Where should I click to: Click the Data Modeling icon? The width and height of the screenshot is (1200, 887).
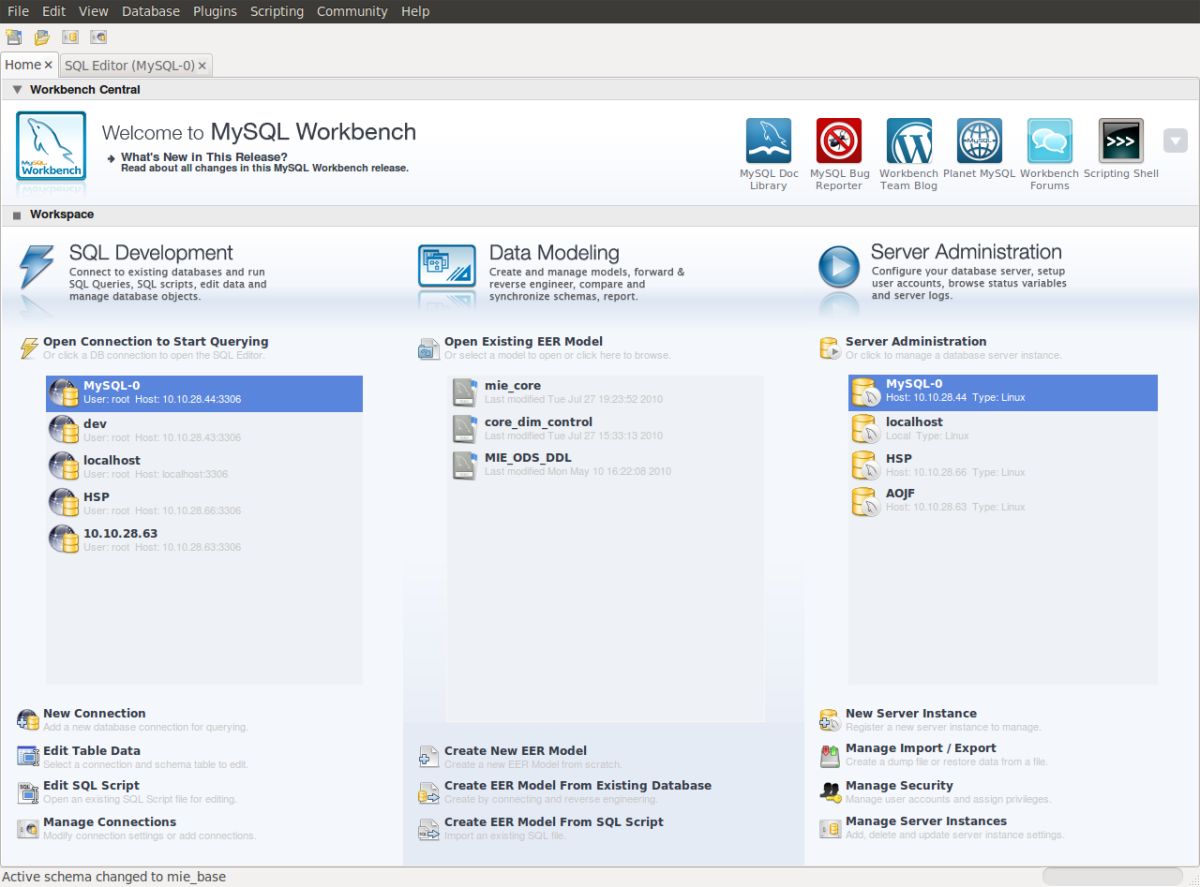tap(447, 267)
